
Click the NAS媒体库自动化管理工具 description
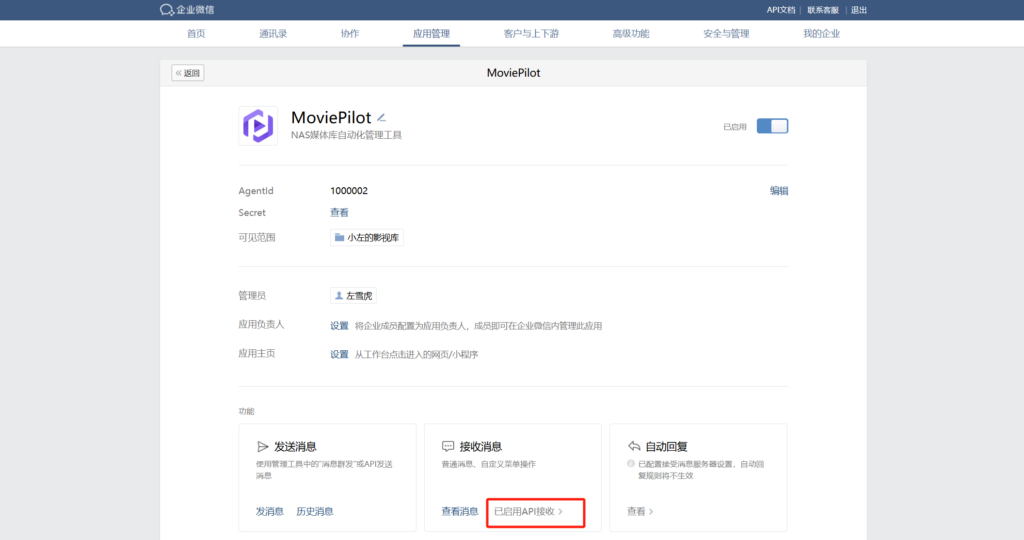346,135
